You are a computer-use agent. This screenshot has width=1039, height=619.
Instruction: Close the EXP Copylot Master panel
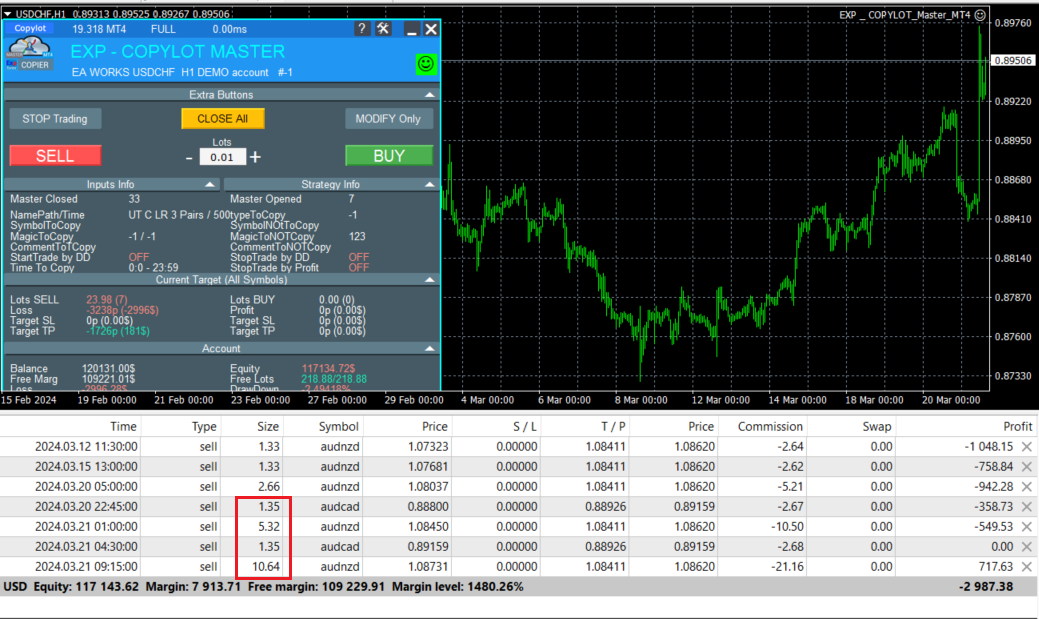pyautogui.click(x=431, y=29)
